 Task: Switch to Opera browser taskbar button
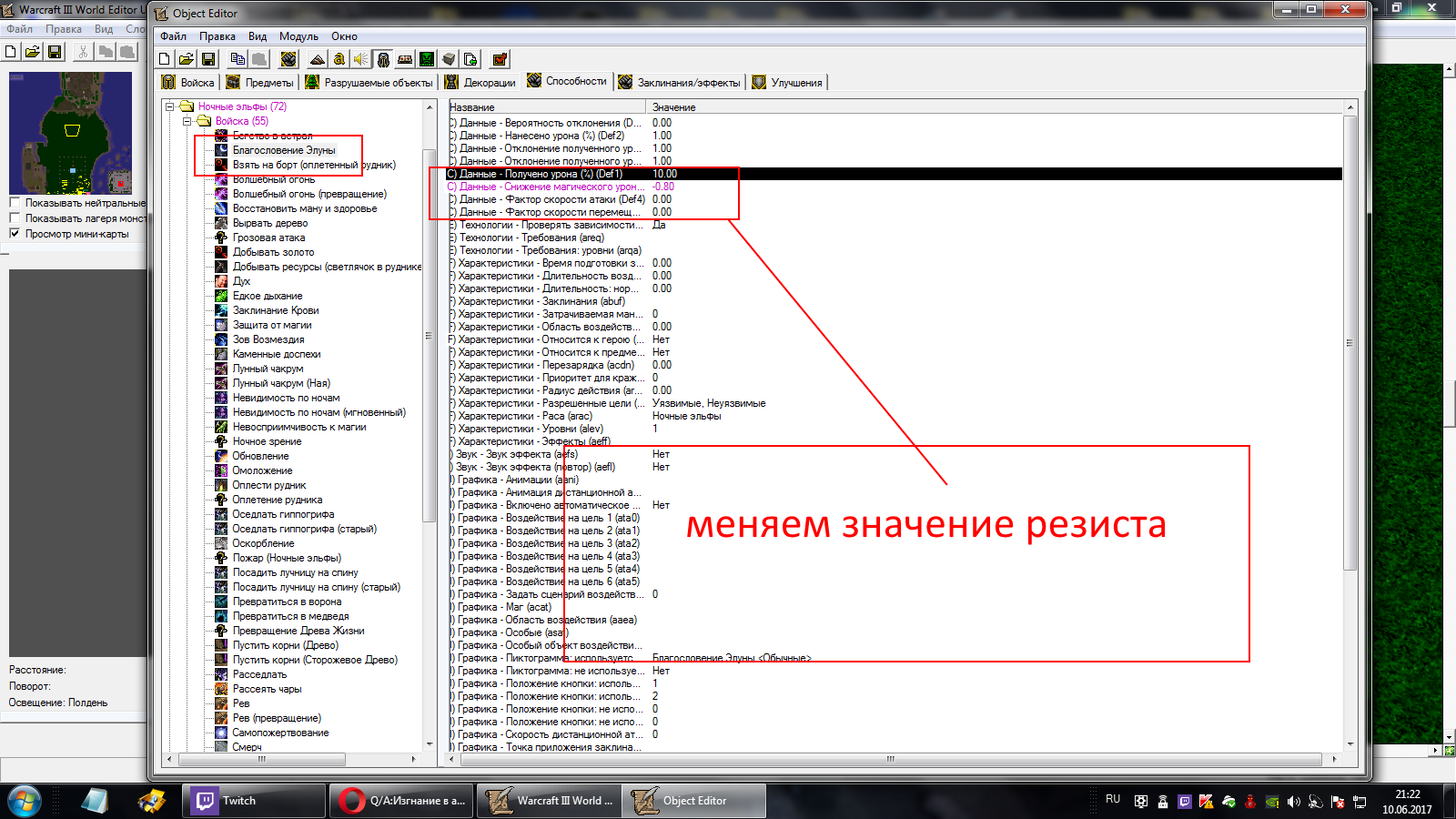tap(401, 801)
